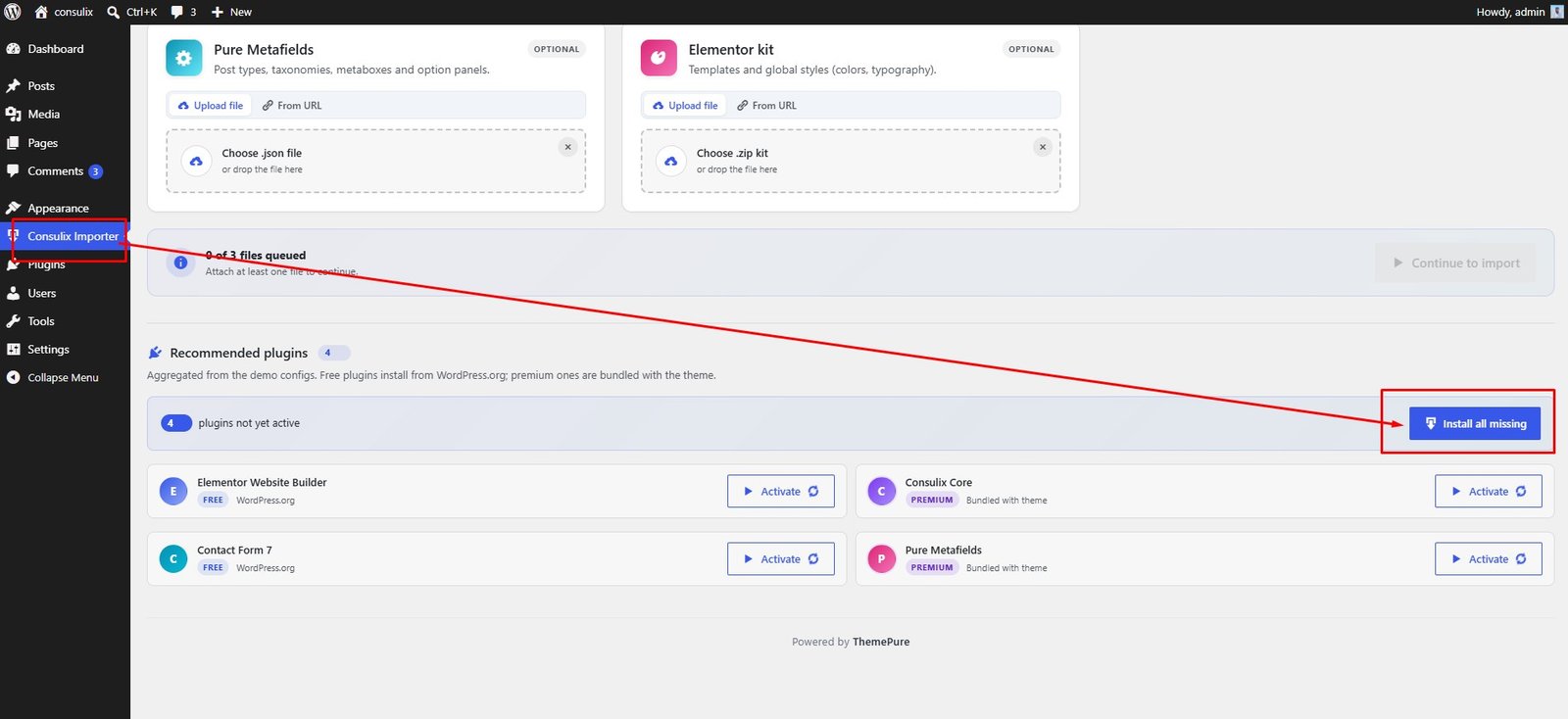Image resolution: width=1568 pixels, height=719 pixels.
Task: Click the Consulix Core C avatar
Action: [882, 491]
